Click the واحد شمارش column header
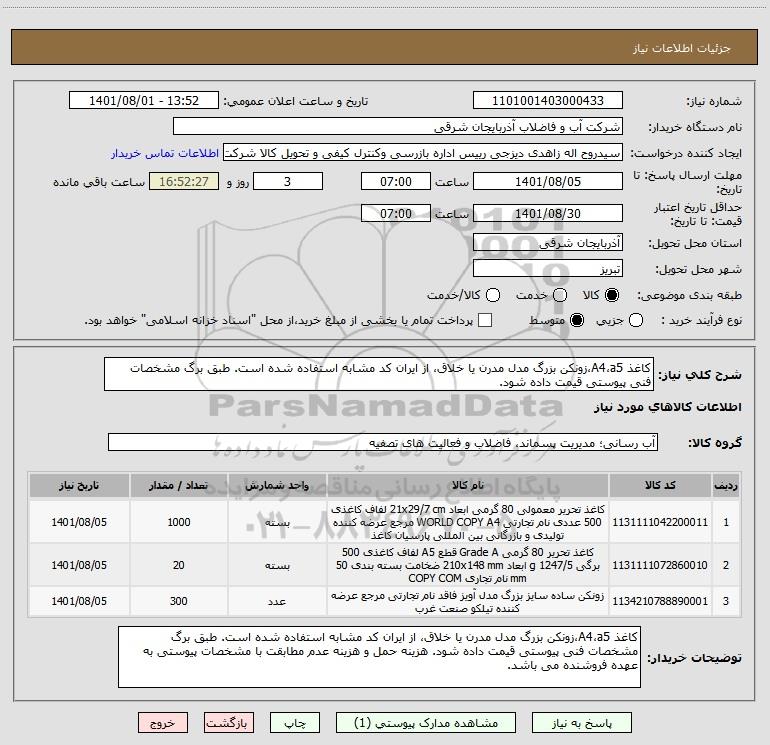Image resolution: width=770 pixels, height=745 pixels. coord(277,485)
